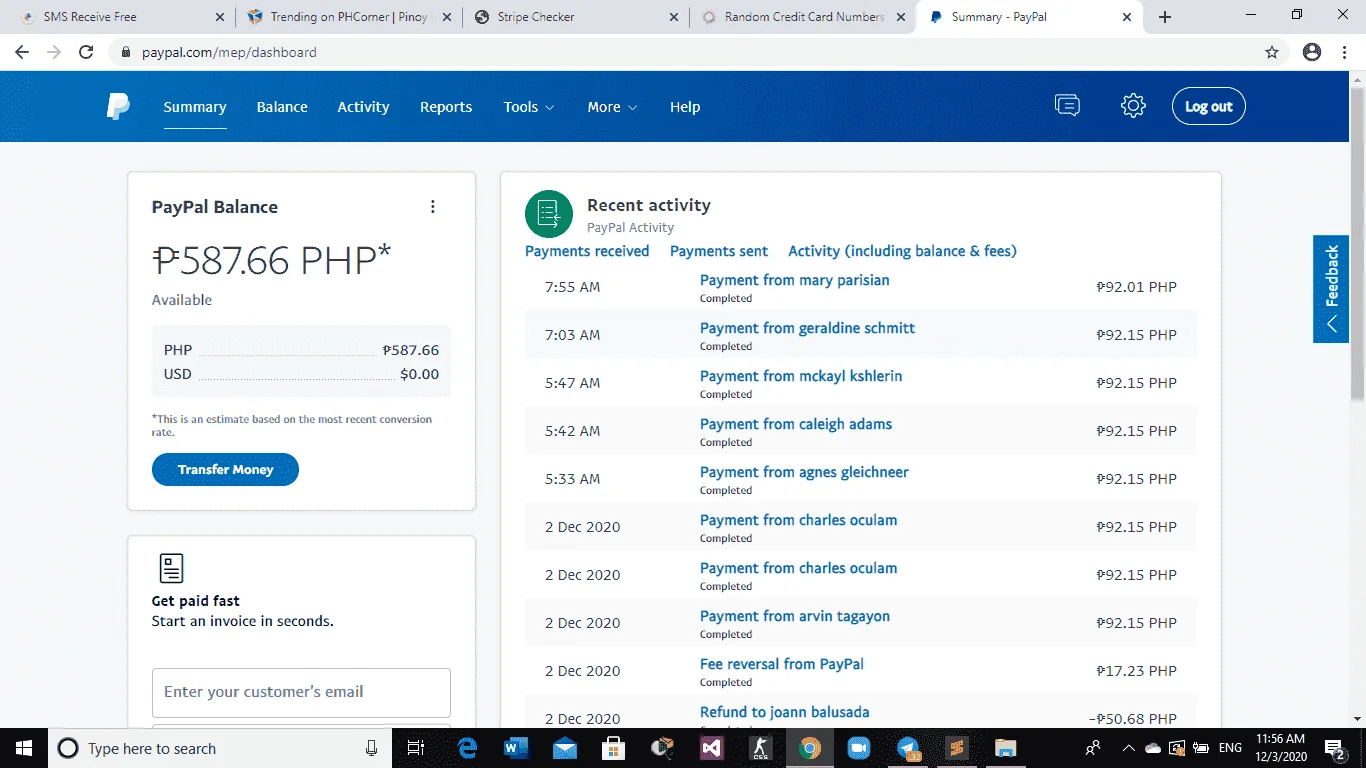This screenshot has height=768, width=1366.
Task: Click the browser address bar URL
Action: 229,52
